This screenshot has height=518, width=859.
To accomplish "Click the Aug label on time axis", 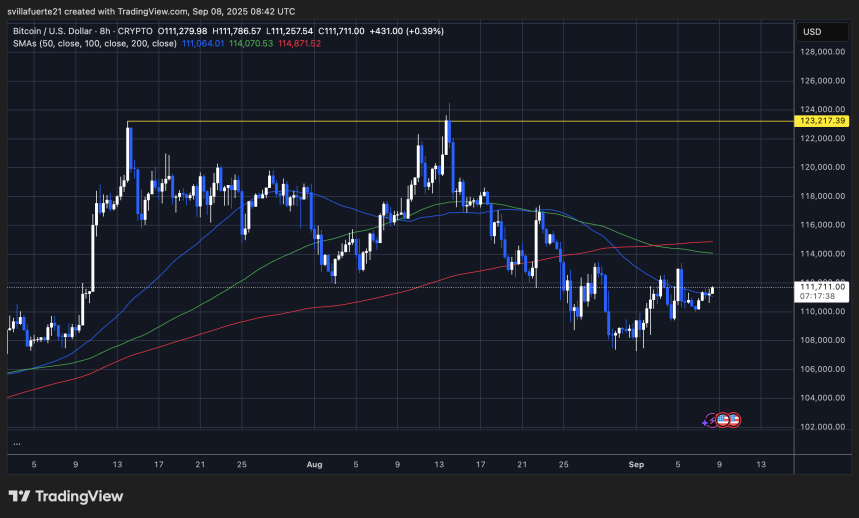I will 315,464.
